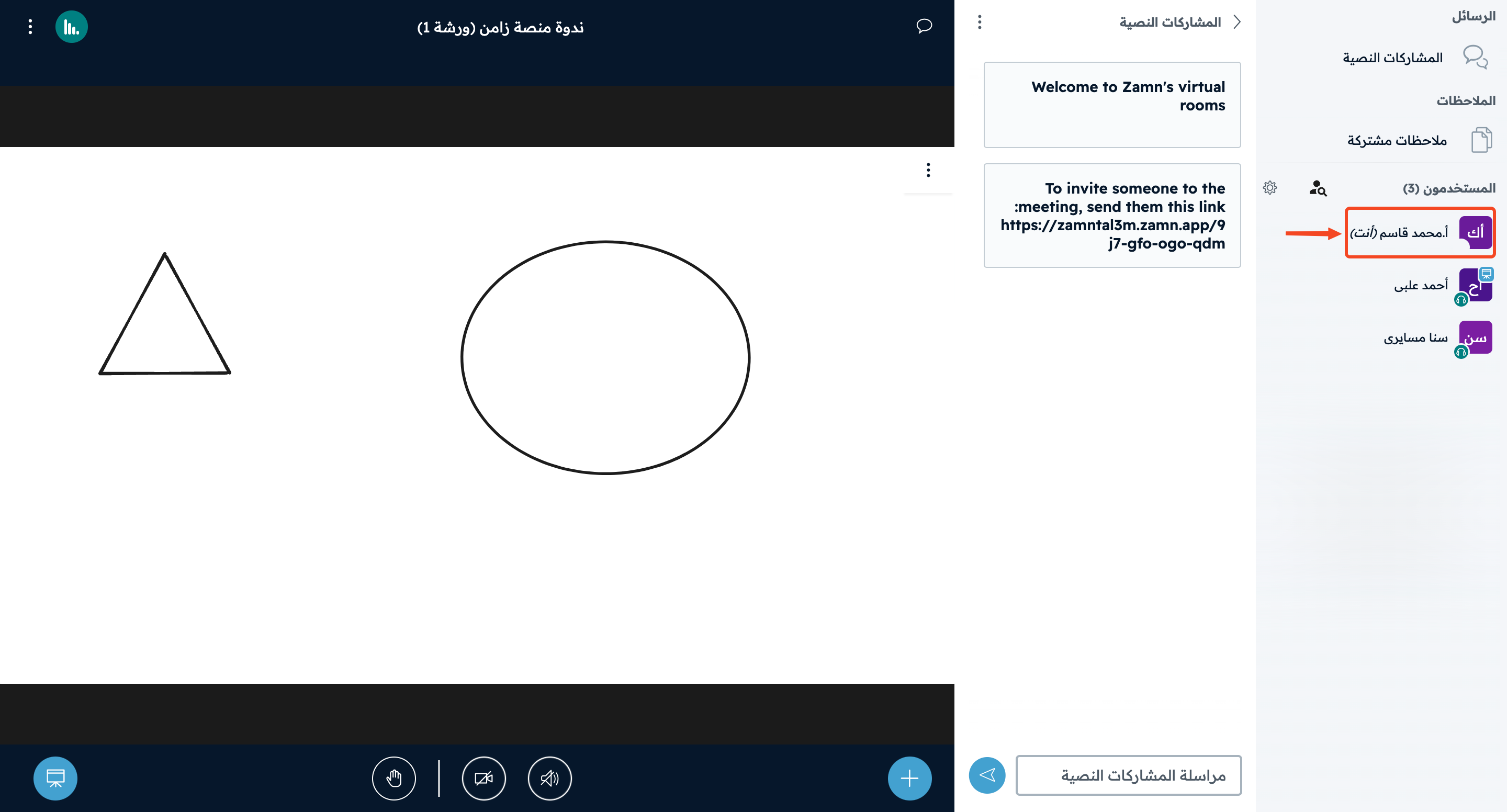Image resolution: width=1507 pixels, height=812 pixels.
Task: Click the connection status bars icon
Action: 71,27
